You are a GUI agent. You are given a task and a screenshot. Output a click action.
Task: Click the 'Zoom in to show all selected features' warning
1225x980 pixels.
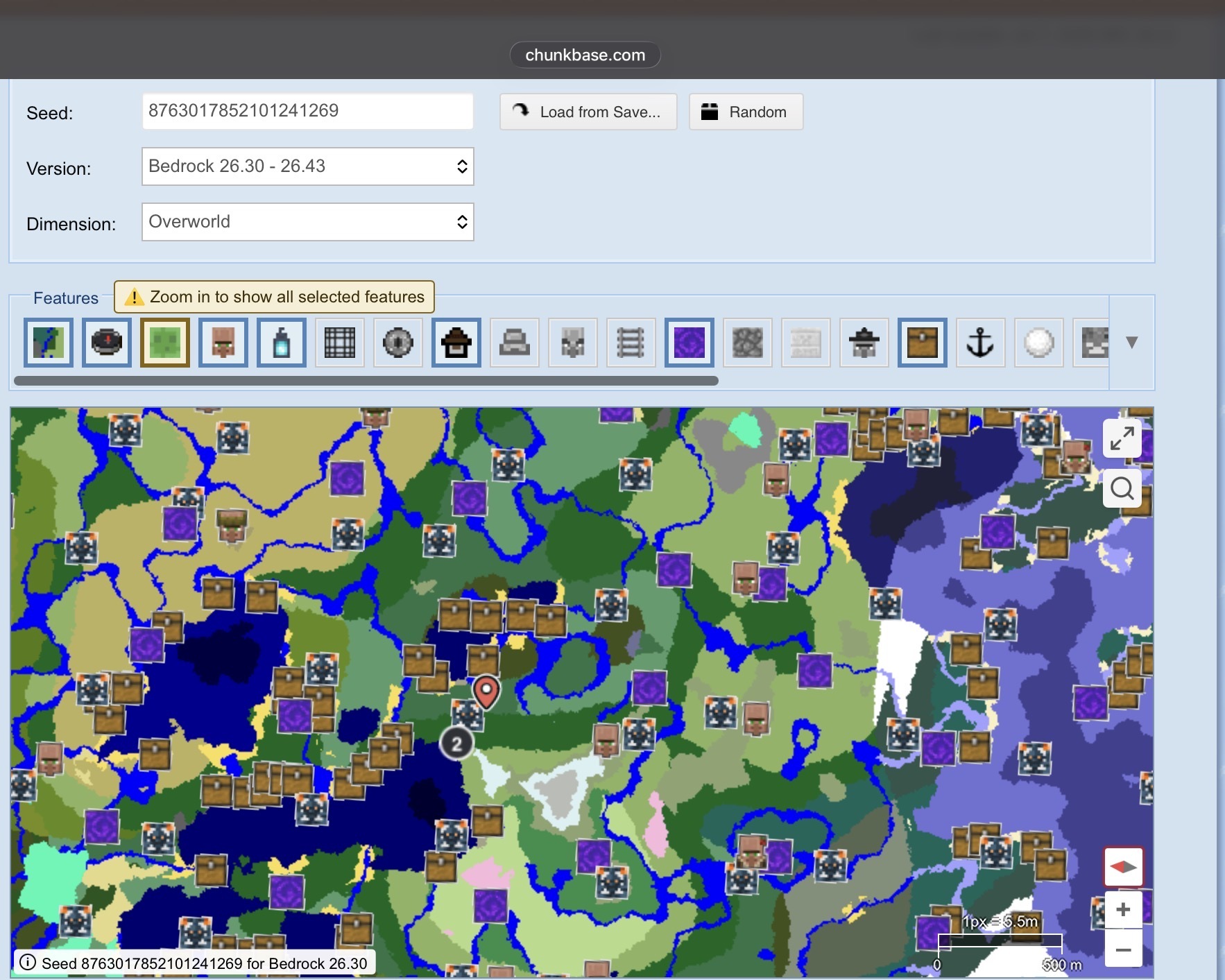274,297
